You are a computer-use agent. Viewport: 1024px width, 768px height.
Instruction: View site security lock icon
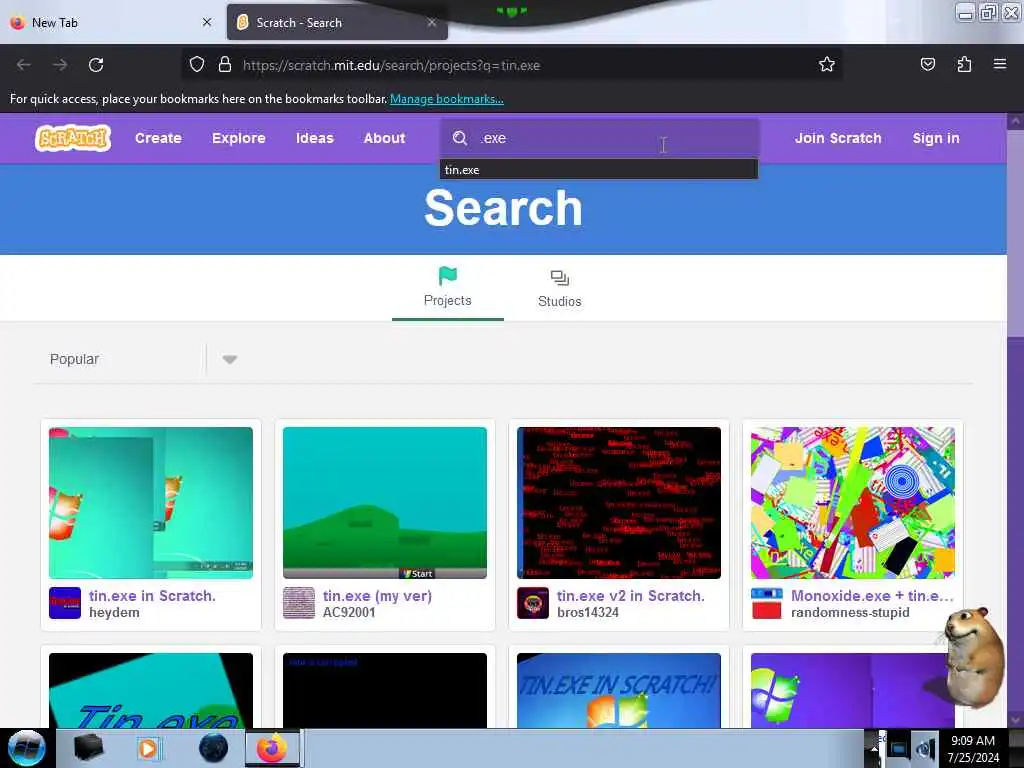coord(225,65)
